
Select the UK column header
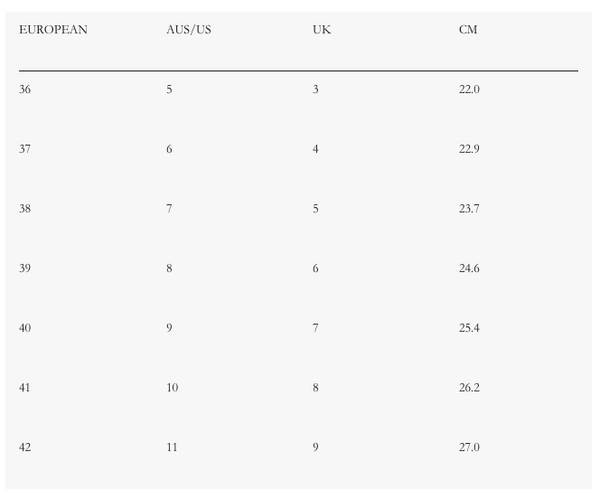[x=321, y=29]
